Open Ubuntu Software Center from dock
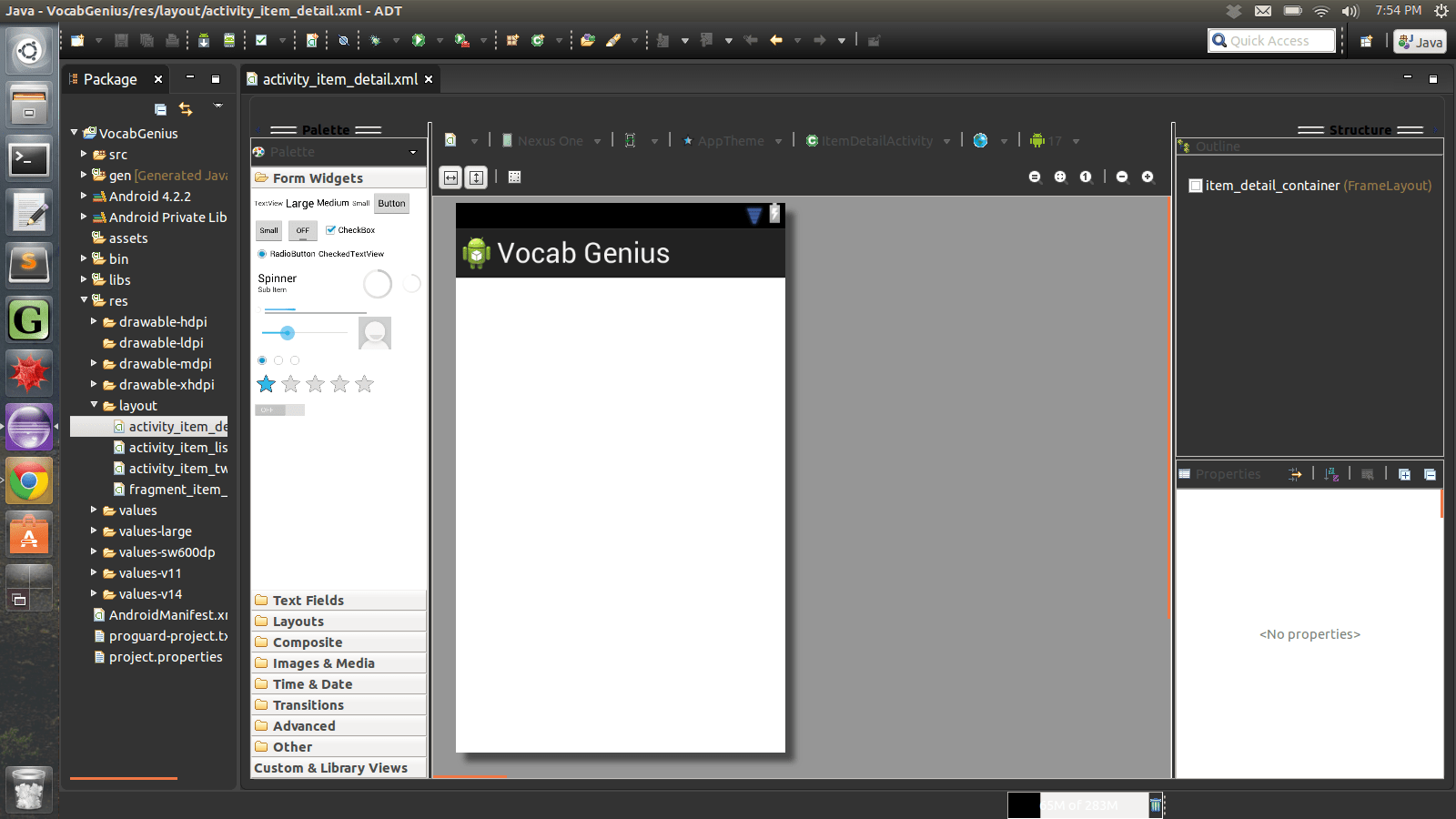The height and width of the screenshot is (819, 1456). [x=29, y=535]
